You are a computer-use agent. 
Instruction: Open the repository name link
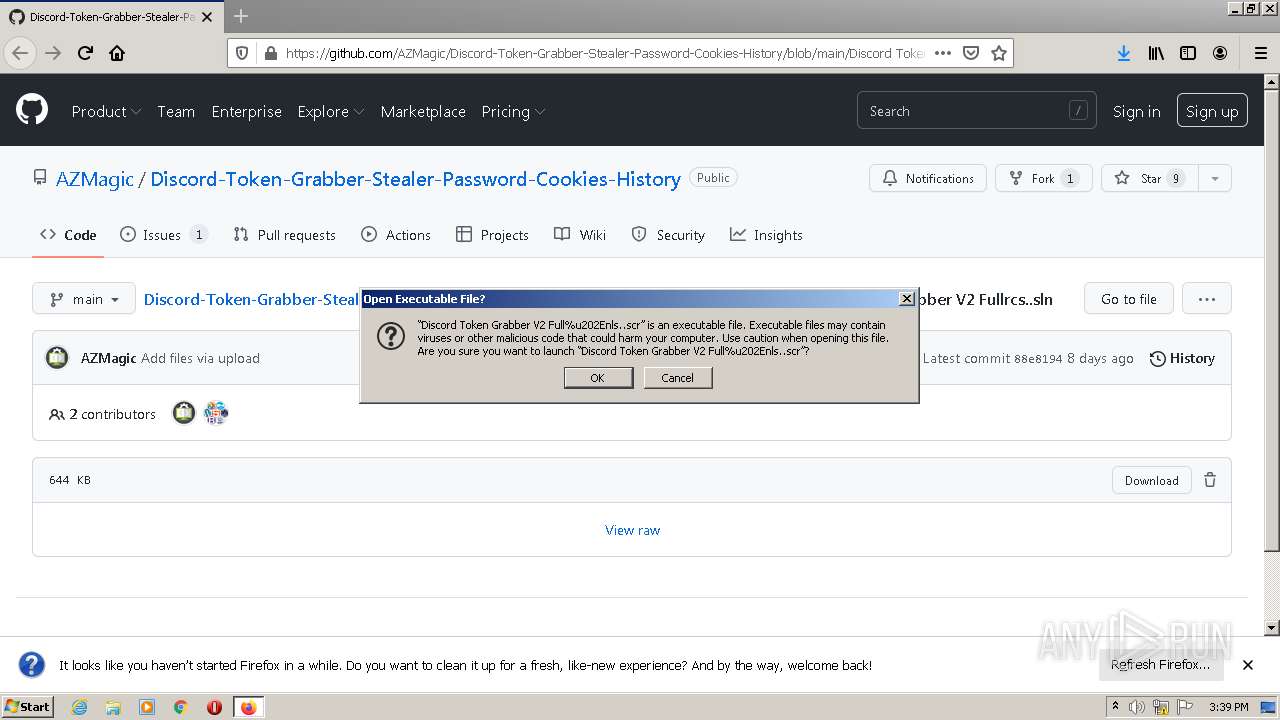tap(415, 179)
